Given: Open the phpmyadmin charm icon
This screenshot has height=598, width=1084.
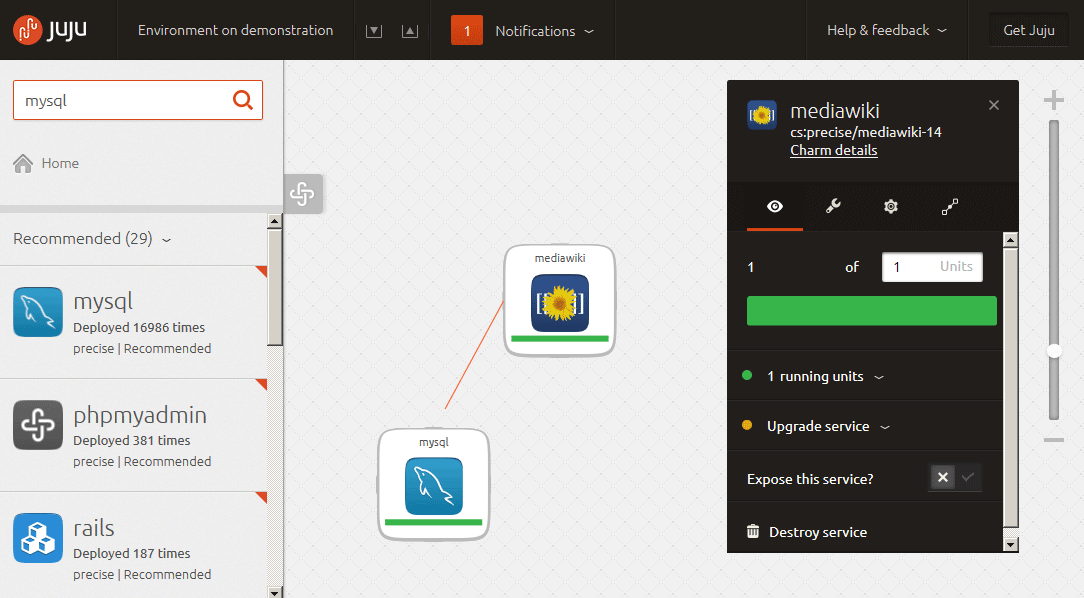Looking at the screenshot, I should click(x=38, y=425).
